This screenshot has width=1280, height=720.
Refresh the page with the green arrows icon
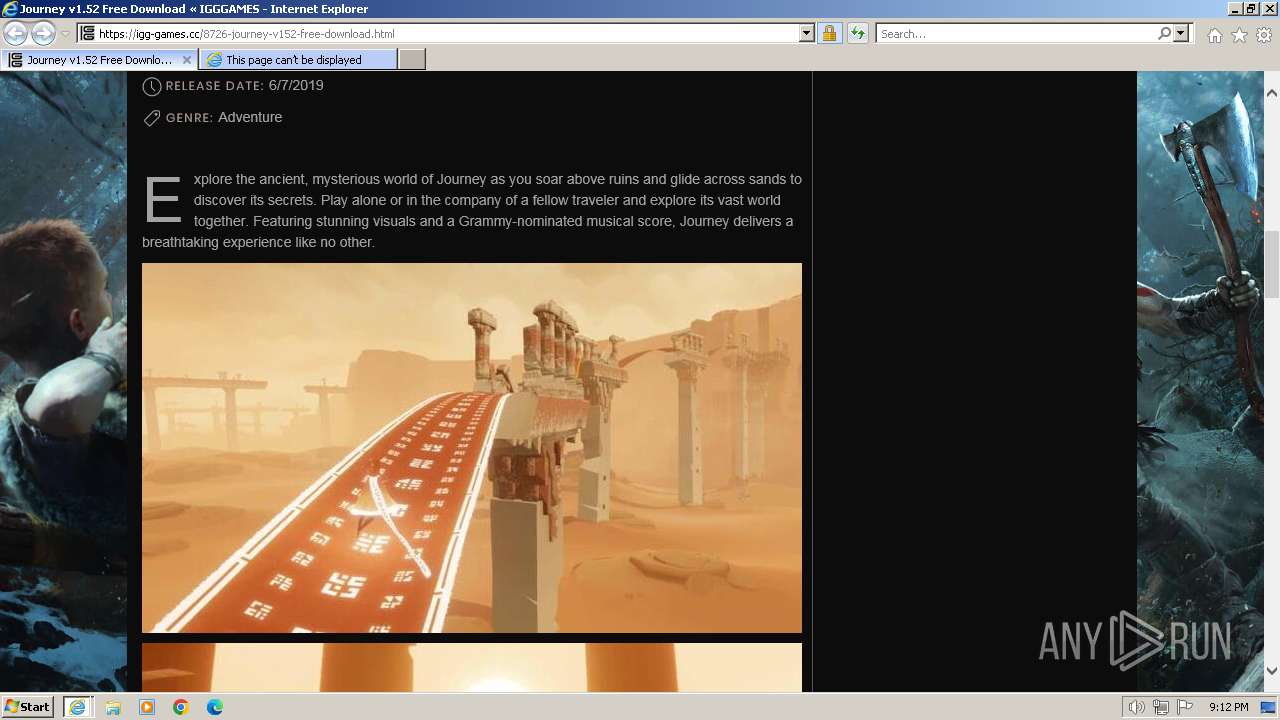tap(857, 34)
